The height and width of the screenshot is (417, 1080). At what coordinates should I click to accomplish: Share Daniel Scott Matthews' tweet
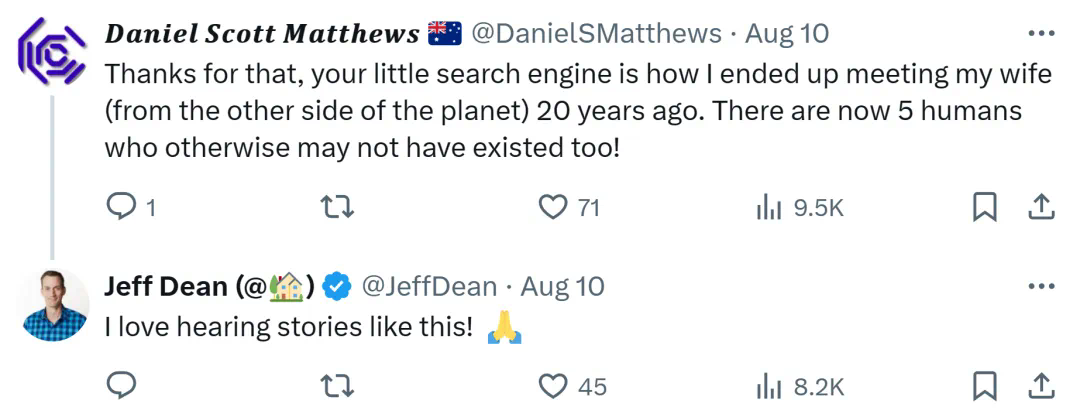[1041, 207]
